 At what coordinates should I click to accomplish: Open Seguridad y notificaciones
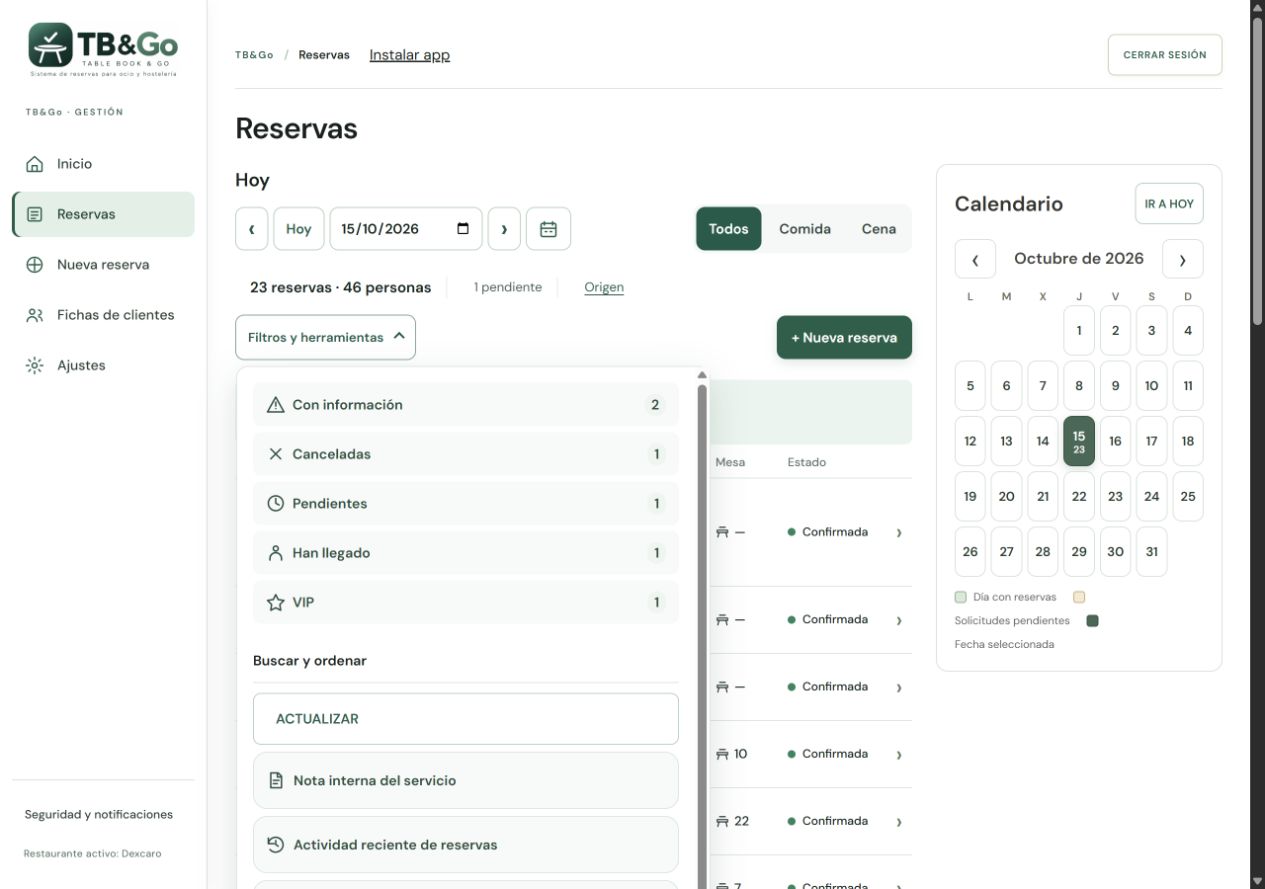coord(99,815)
